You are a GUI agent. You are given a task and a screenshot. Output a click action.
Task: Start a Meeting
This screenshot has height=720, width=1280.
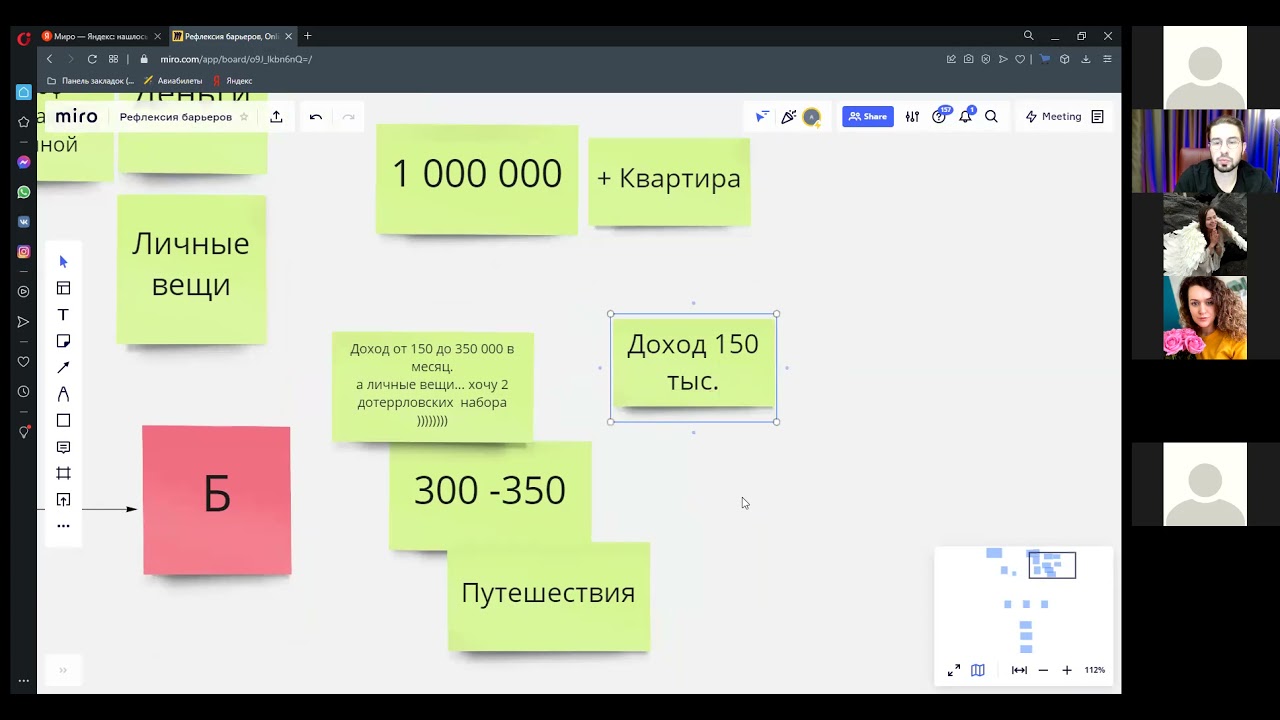(1053, 117)
